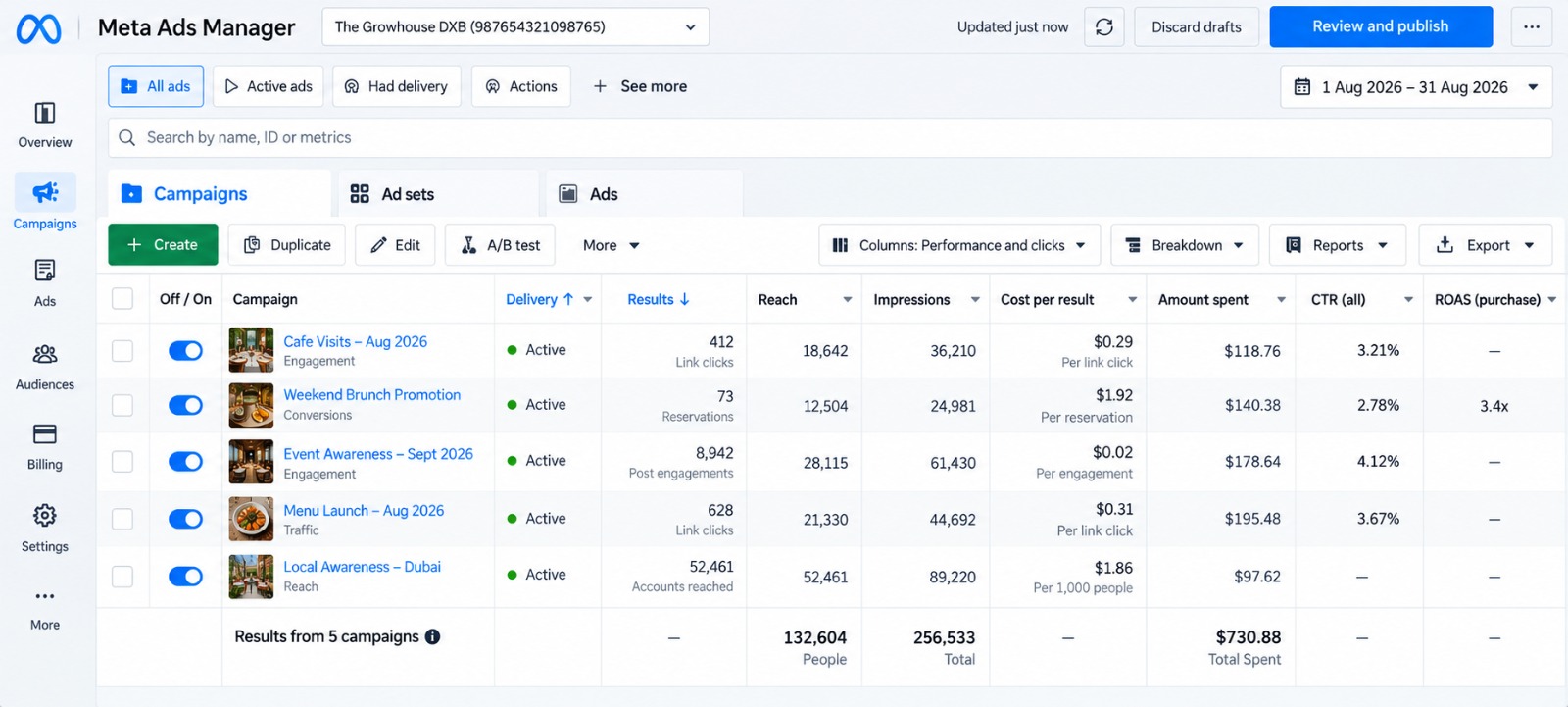The height and width of the screenshot is (707, 1568).
Task: Select the All ads filter
Action: tap(156, 86)
